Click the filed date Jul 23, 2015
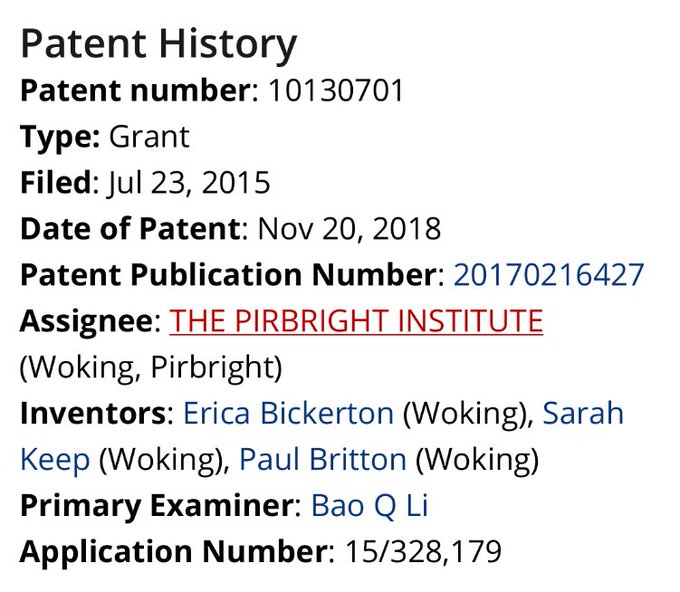The image size is (680, 592). tap(190, 183)
